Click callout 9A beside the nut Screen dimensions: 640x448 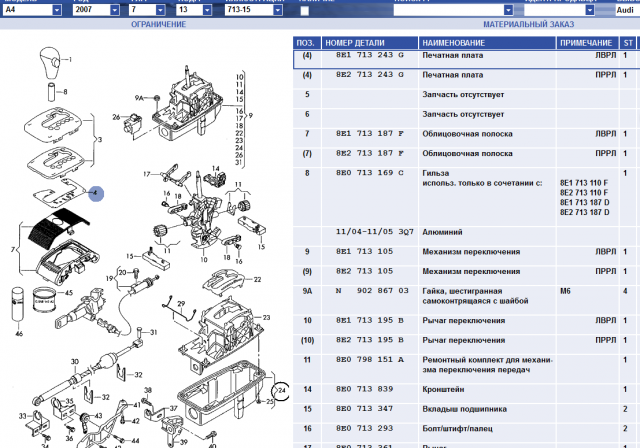point(139,98)
